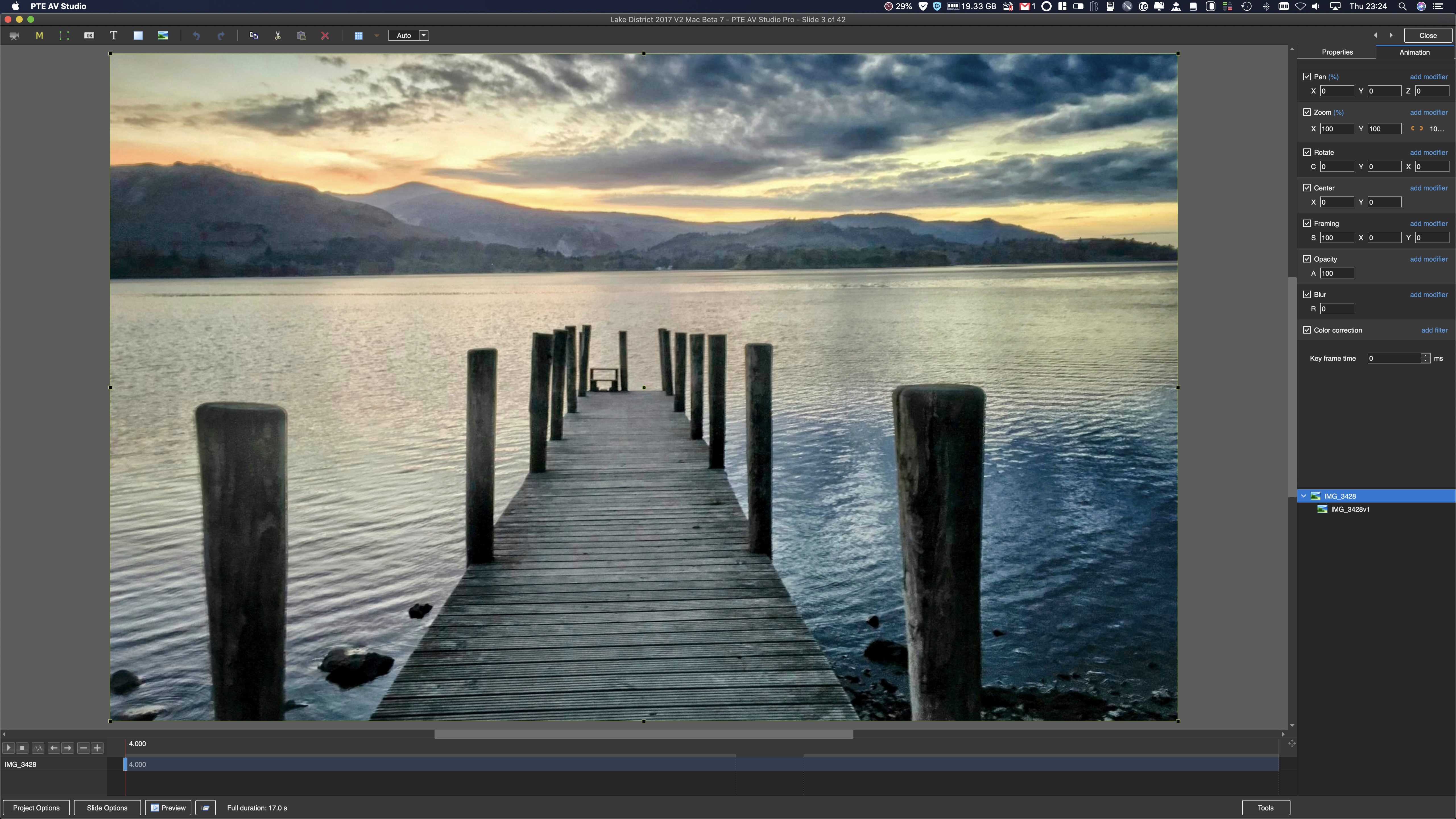Image resolution: width=1456 pixels, height=819 pixels.
Task: Increment the Key frame time stepper
Action: 1426,355
